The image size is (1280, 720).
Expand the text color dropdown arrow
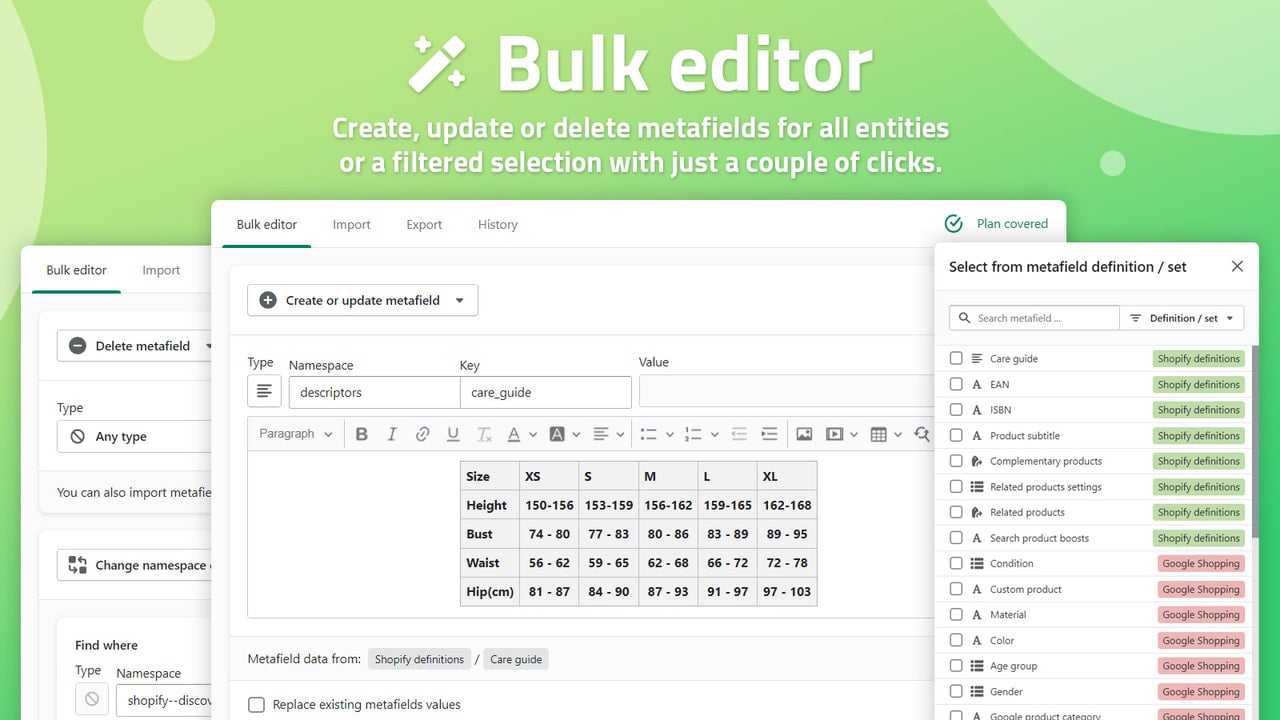533,434
